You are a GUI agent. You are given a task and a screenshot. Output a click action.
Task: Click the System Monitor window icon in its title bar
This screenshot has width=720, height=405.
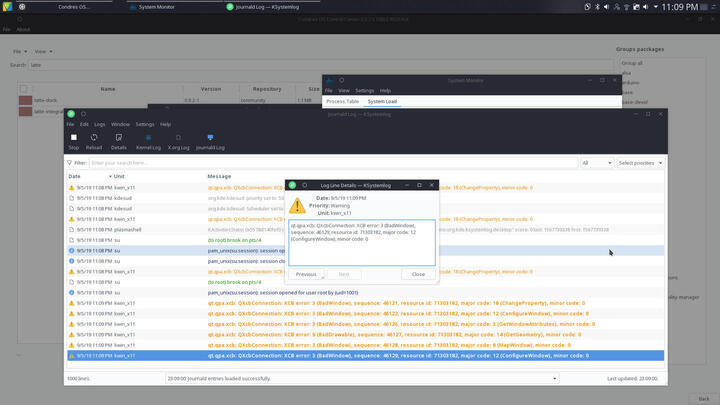[x=329, y=80]
